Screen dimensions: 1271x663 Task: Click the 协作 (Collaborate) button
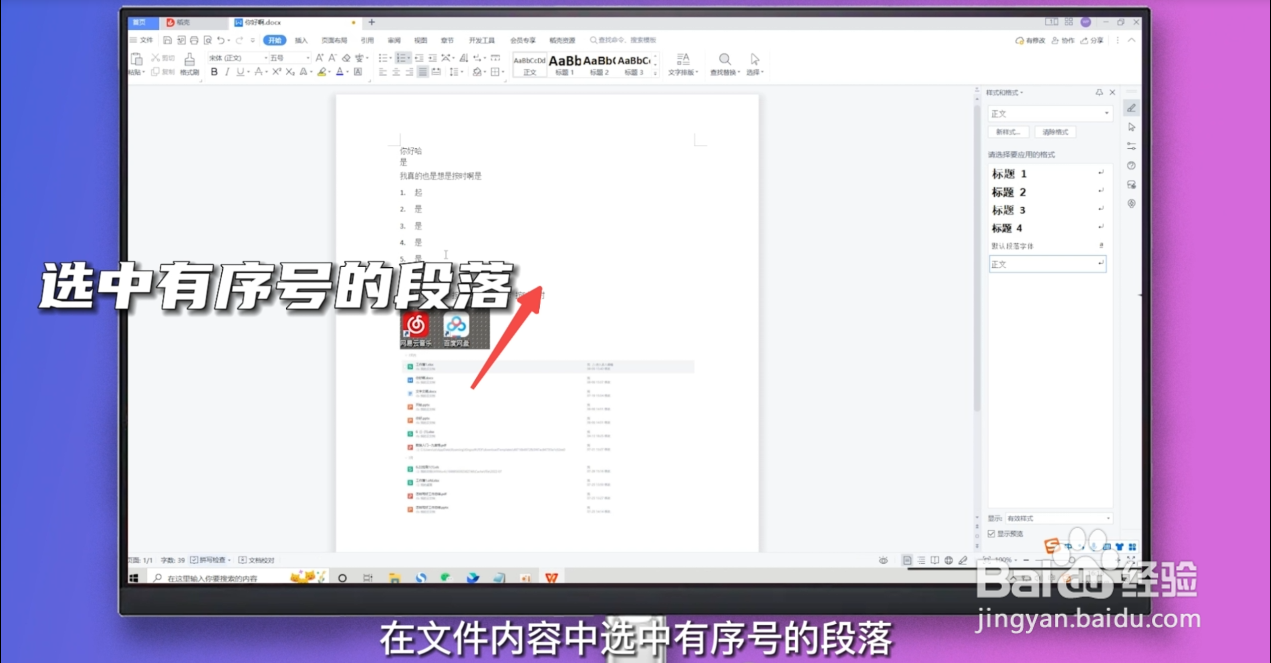(1064, 40)
